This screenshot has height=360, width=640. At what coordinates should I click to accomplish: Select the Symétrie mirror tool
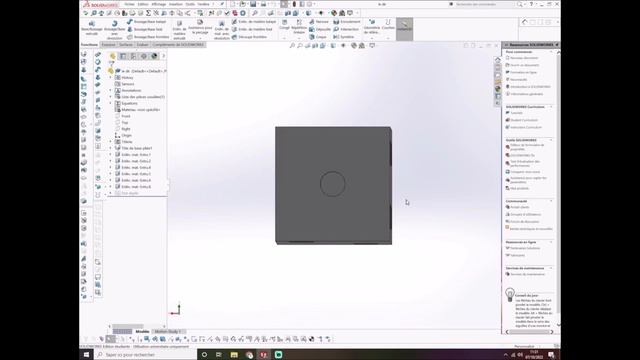[x=344, y=37]
